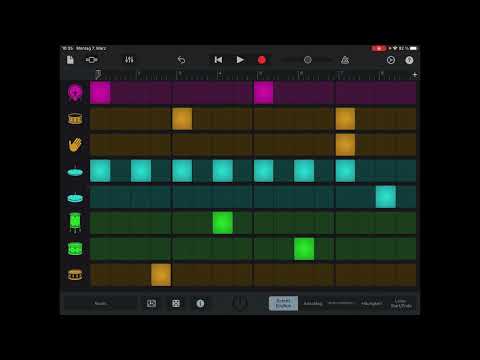Disable the lit step in bottom snare row
This screenshot has height=360, width=480.
tap(161, 275)
